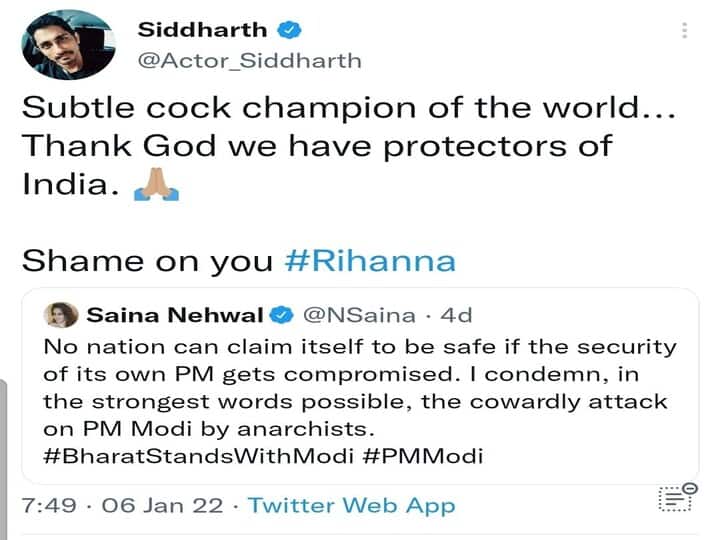Image resolution: width=720 pixels, height=540 pixels.
Task: Open the #BharatStandsWithModi hashtag
Action: (198, 456)
